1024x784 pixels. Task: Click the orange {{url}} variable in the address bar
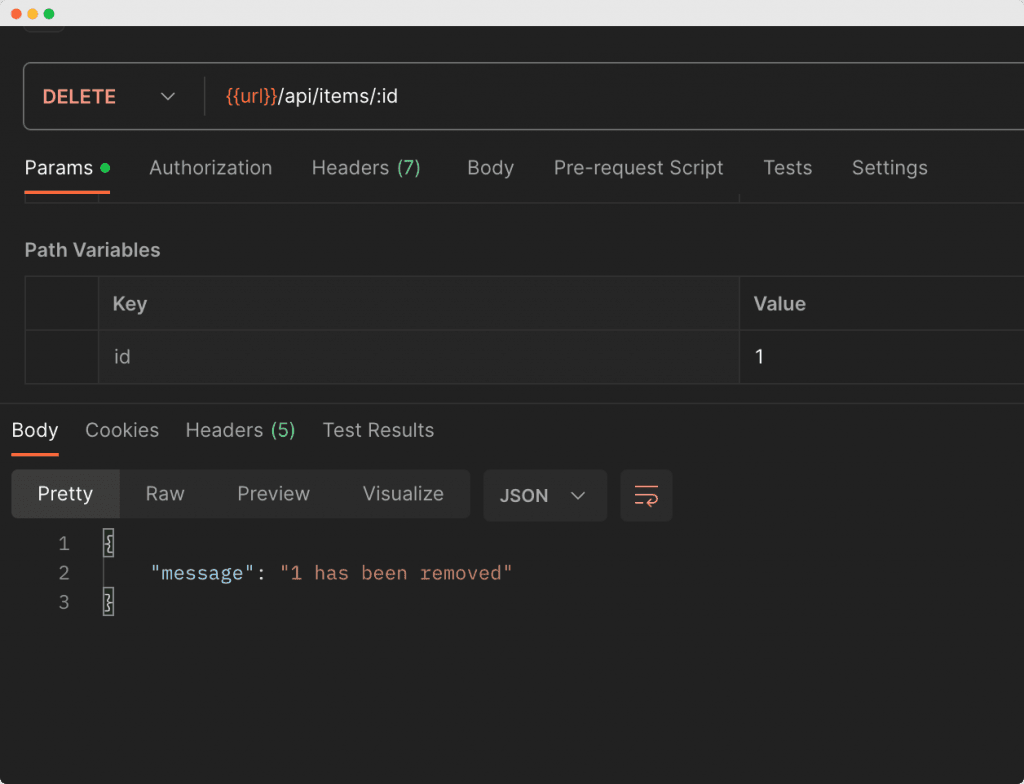(x=250, y=96)
